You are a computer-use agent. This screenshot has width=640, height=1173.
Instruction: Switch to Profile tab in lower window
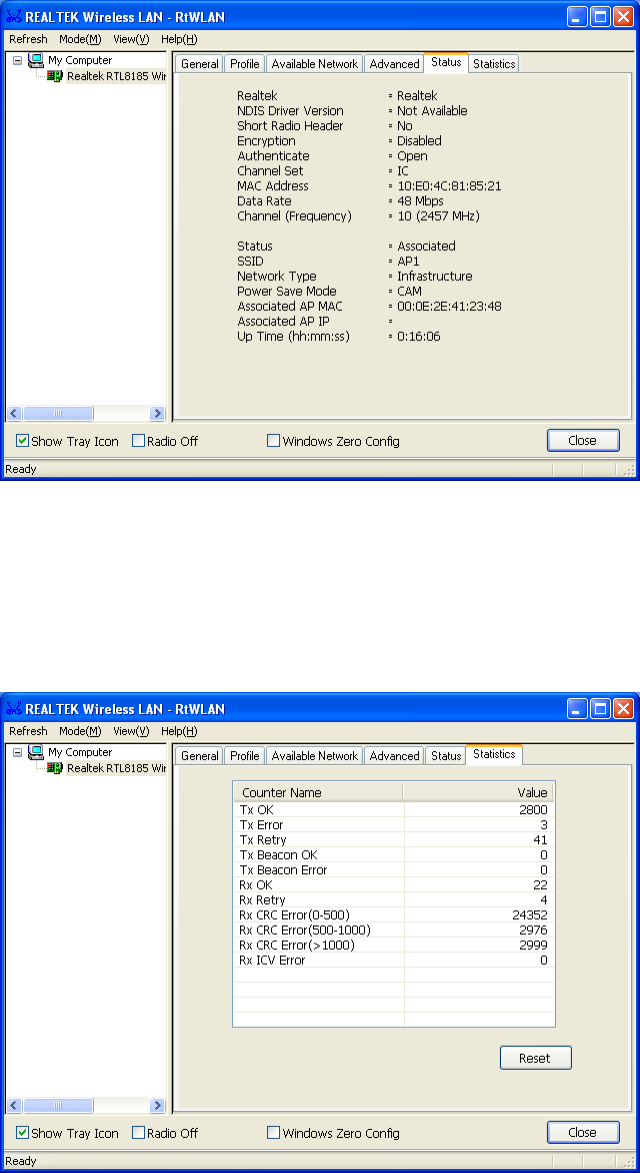(x=244, y=756)
